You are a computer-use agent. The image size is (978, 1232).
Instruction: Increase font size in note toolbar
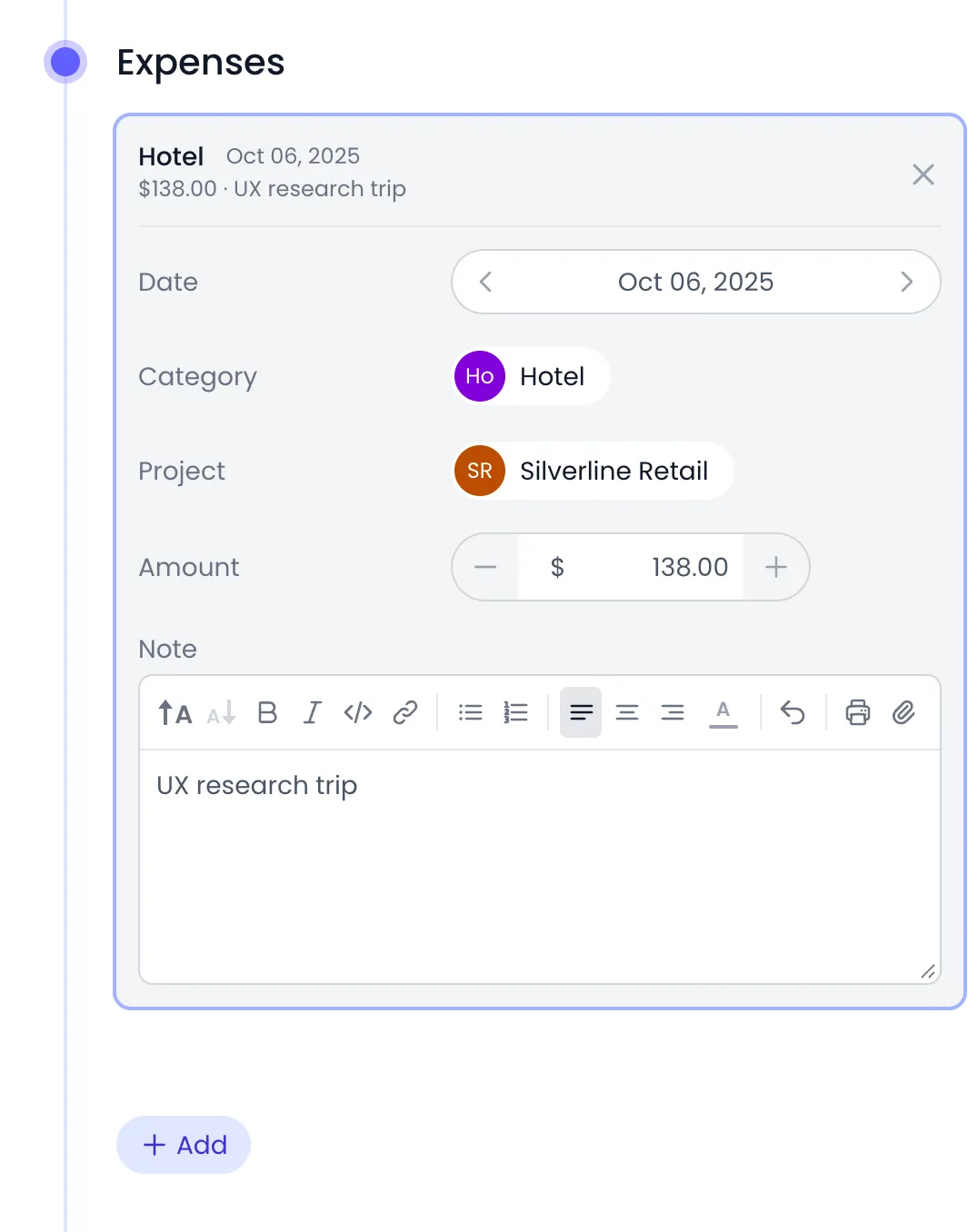click(175, 713)
